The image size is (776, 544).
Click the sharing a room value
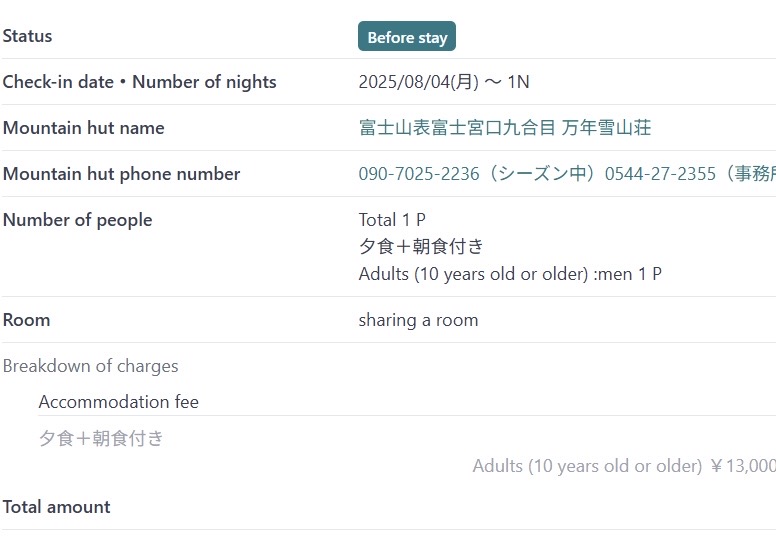click(x=419, y=320)
